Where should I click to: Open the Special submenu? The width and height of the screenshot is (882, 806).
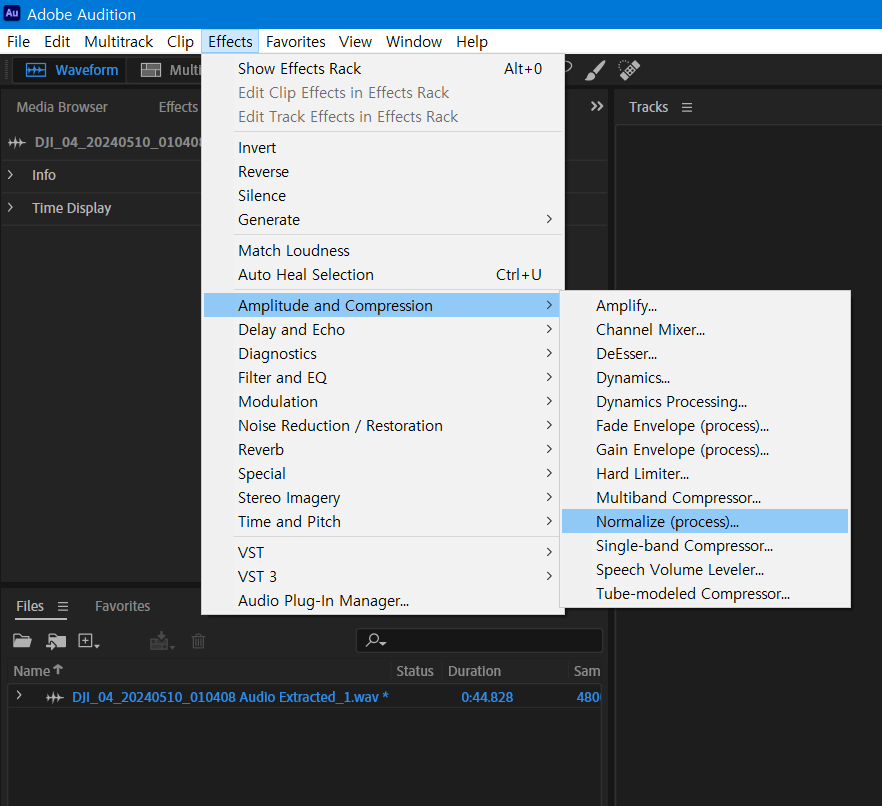383,473
